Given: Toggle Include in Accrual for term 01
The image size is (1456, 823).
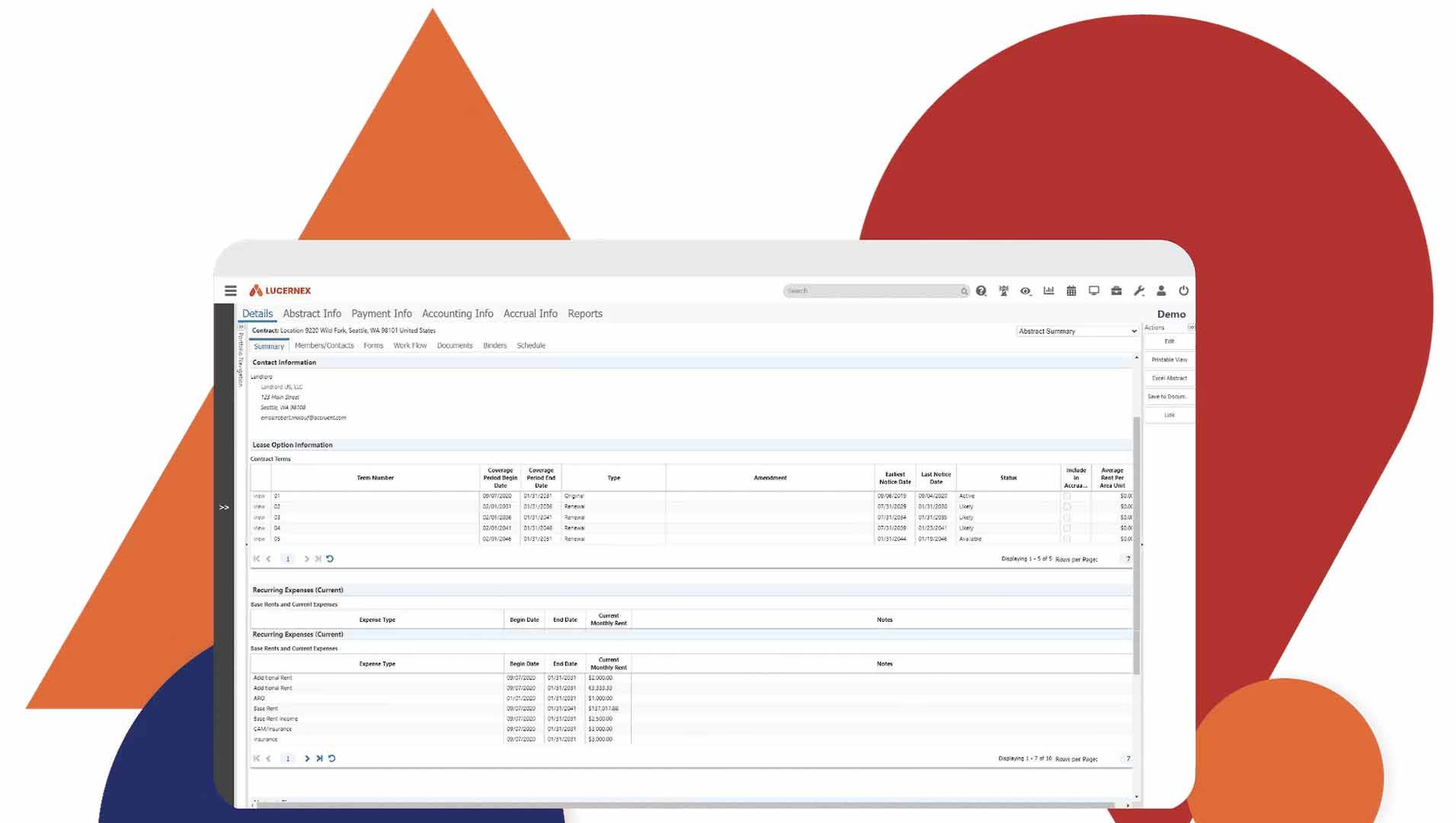Looking at the screenshot, I should click(1067, 495).
